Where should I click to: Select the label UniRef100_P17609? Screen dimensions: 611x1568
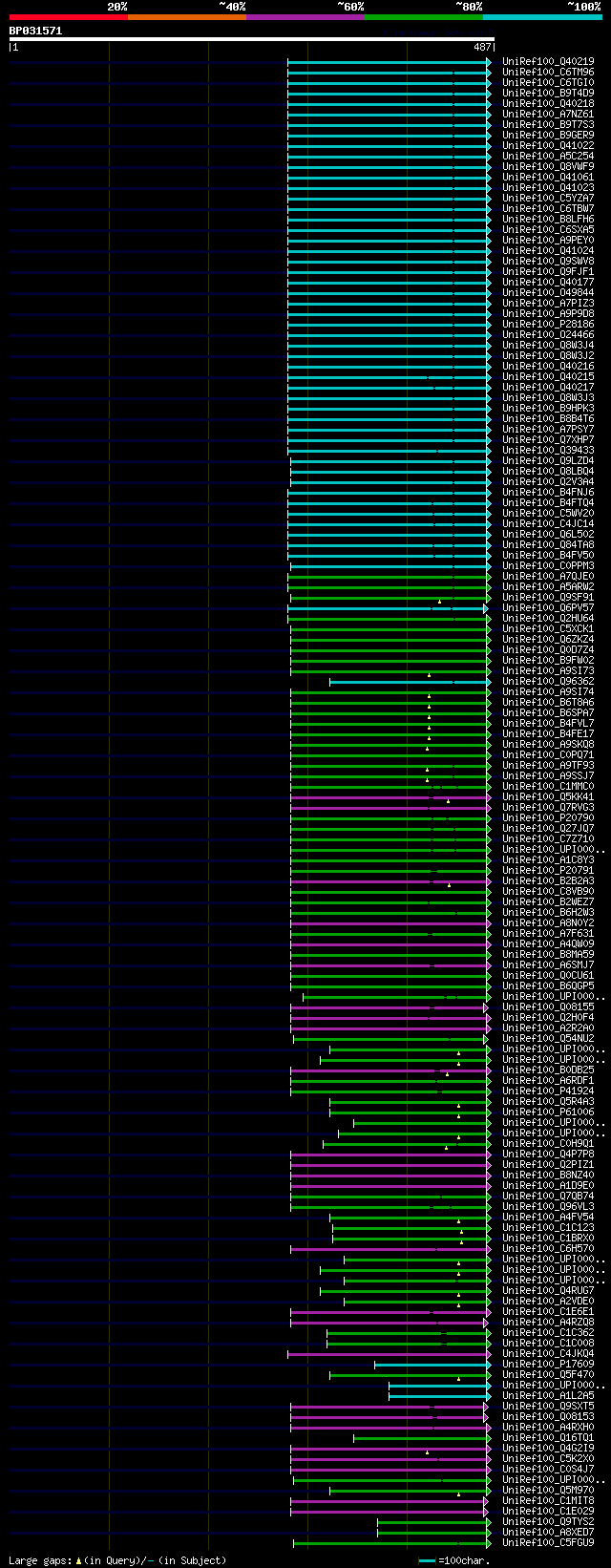point(548,1365)
